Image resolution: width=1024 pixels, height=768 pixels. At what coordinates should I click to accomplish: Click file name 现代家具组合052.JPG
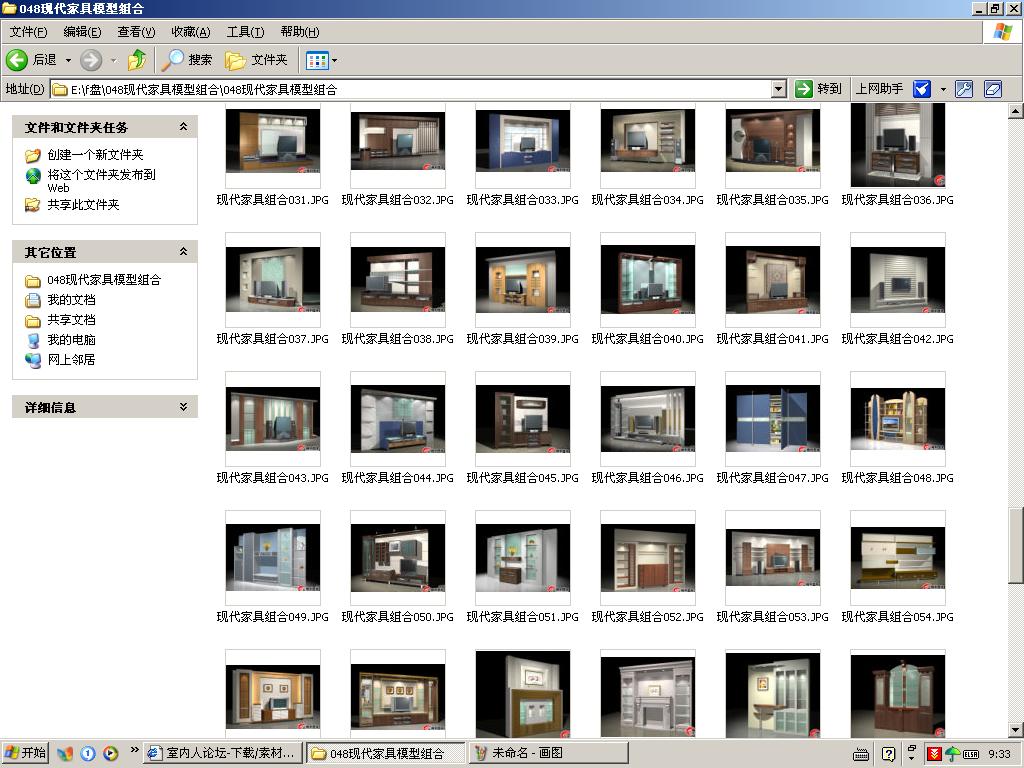(x=648, y=617)
